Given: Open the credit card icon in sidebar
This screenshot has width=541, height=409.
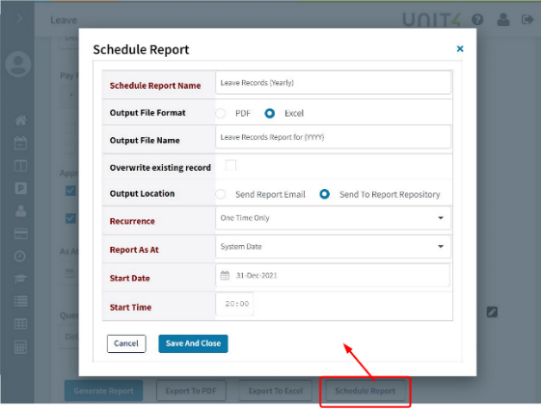Looking at the screenshot, I should [x=20, y=234].
